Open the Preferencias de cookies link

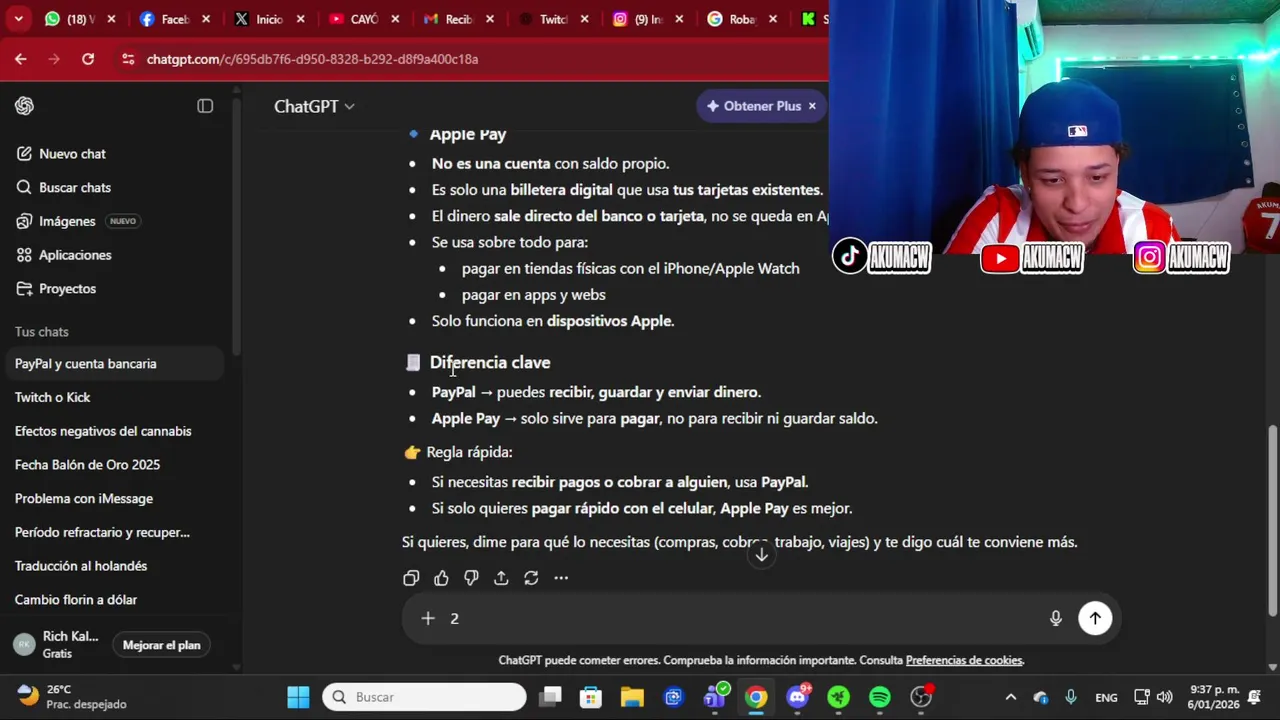point(964,660)
